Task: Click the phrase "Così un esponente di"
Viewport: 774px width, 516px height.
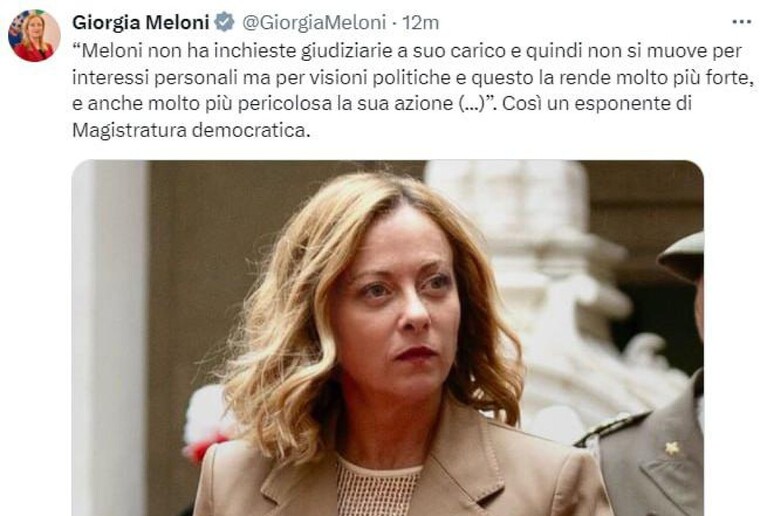Action: pyautogui.click(x=598, y=104)
